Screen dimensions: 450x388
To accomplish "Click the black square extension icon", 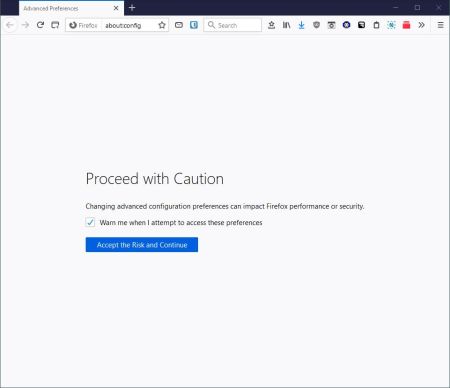I will (361, 25).
